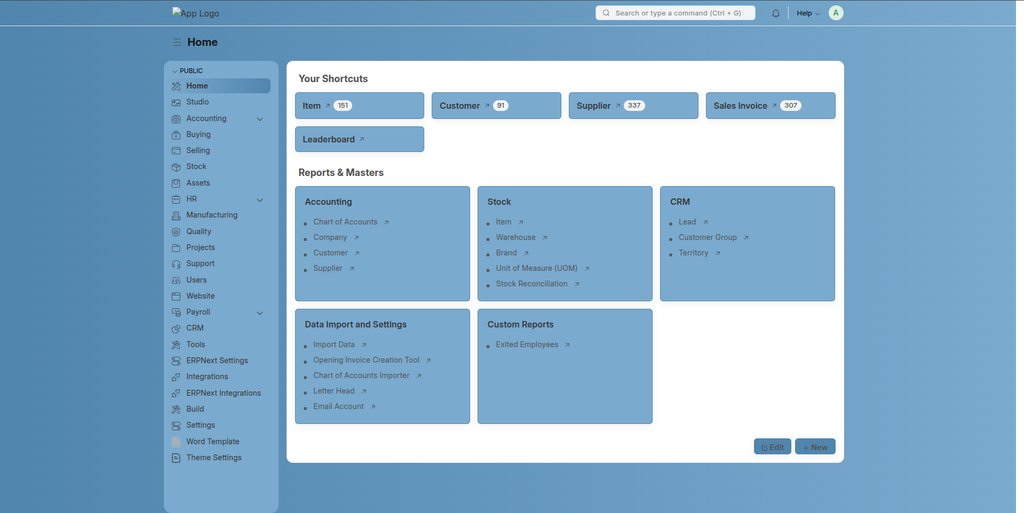Open Stock Reconciliation link
Viewport: 1024px width, 513px height.
(532, 284)
